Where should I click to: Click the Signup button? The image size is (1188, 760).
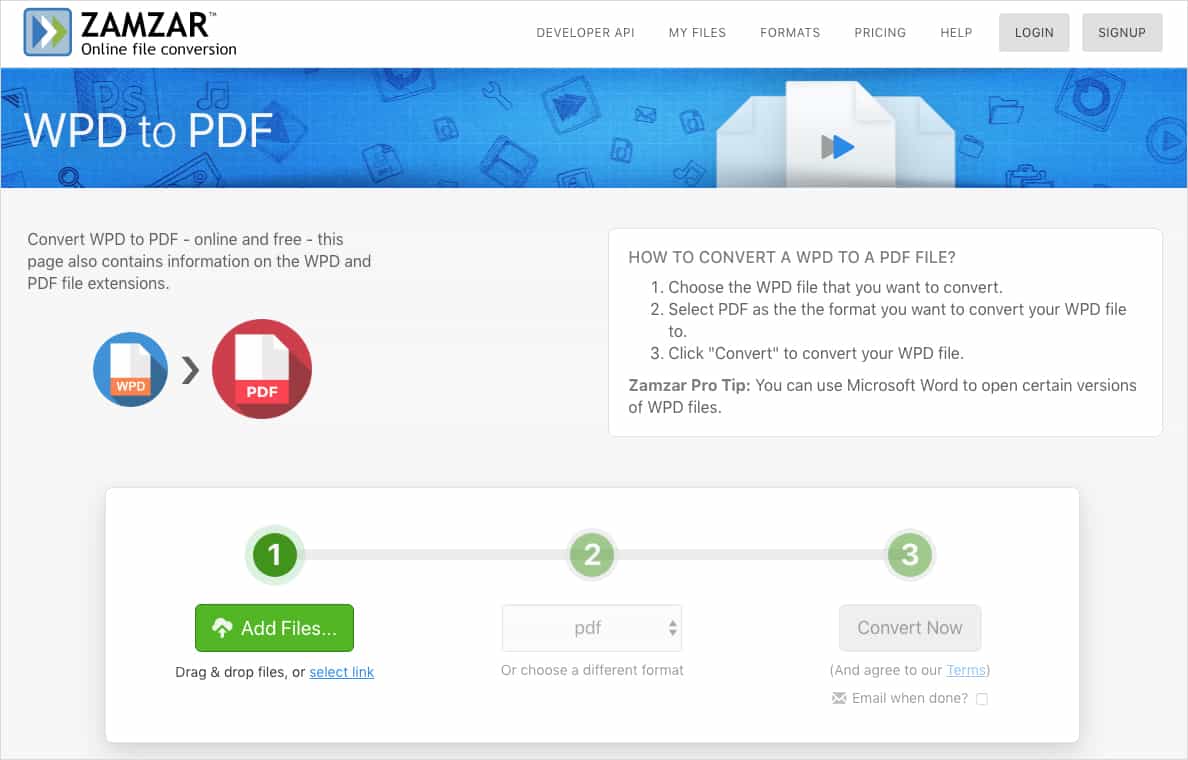1122,33
